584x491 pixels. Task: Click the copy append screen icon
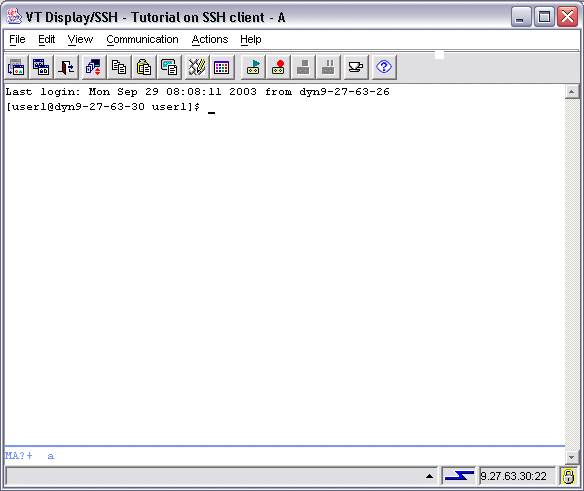(169, 67)
